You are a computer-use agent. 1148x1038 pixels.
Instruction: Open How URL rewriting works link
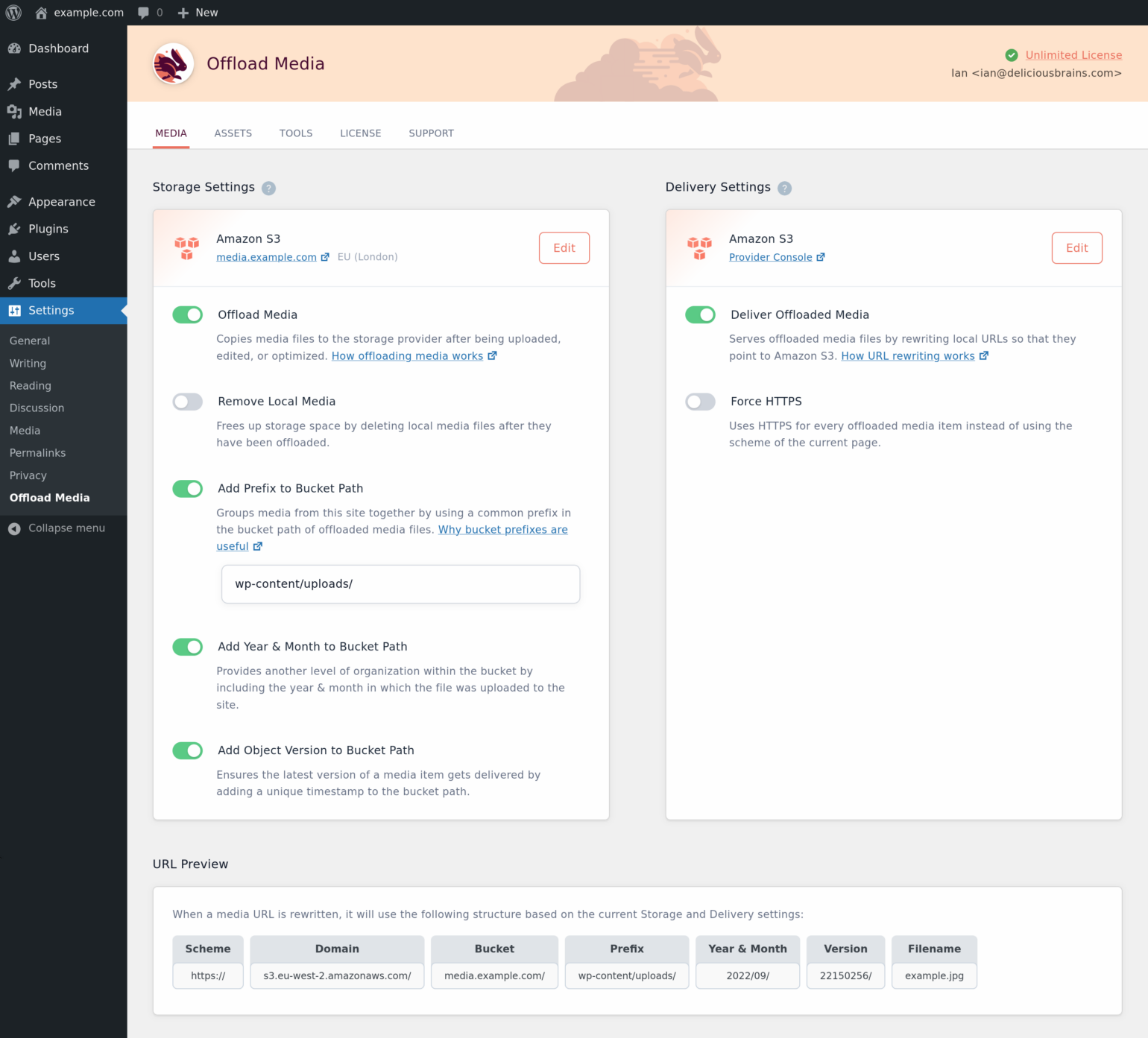coord(908,356)
